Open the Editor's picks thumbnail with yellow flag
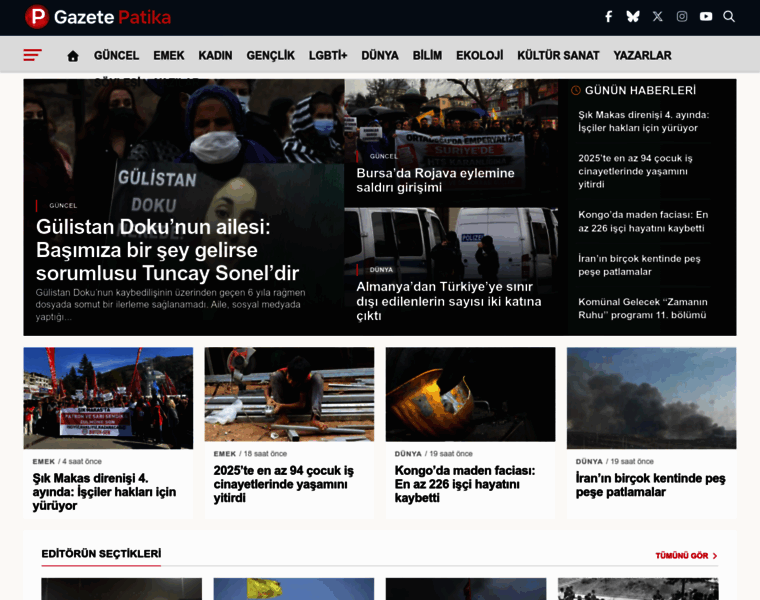 294,589
